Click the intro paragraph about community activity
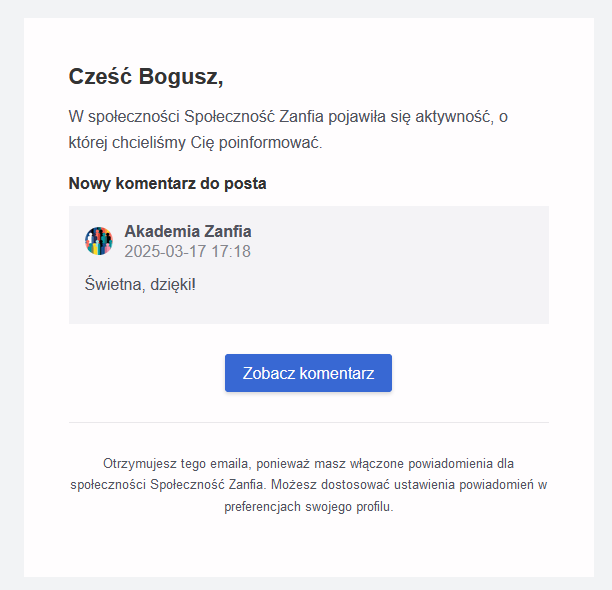The width and height of the screenshot is (612, 590). point(288,130)
